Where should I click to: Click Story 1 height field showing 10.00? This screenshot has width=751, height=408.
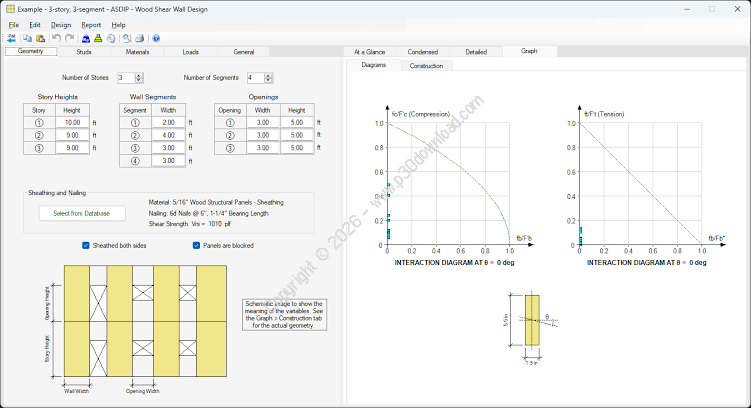pyautogui.click(x=72, y=123)
